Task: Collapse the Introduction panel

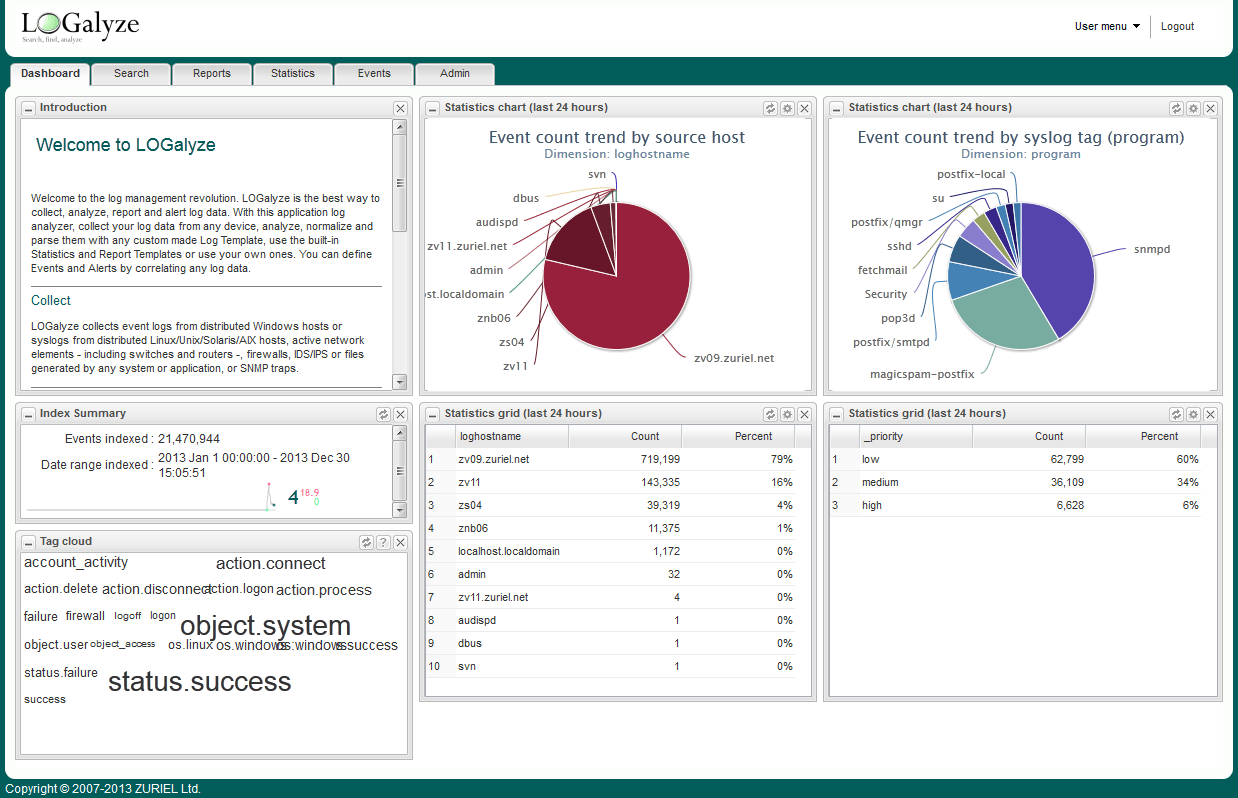Action: [28, 108]
